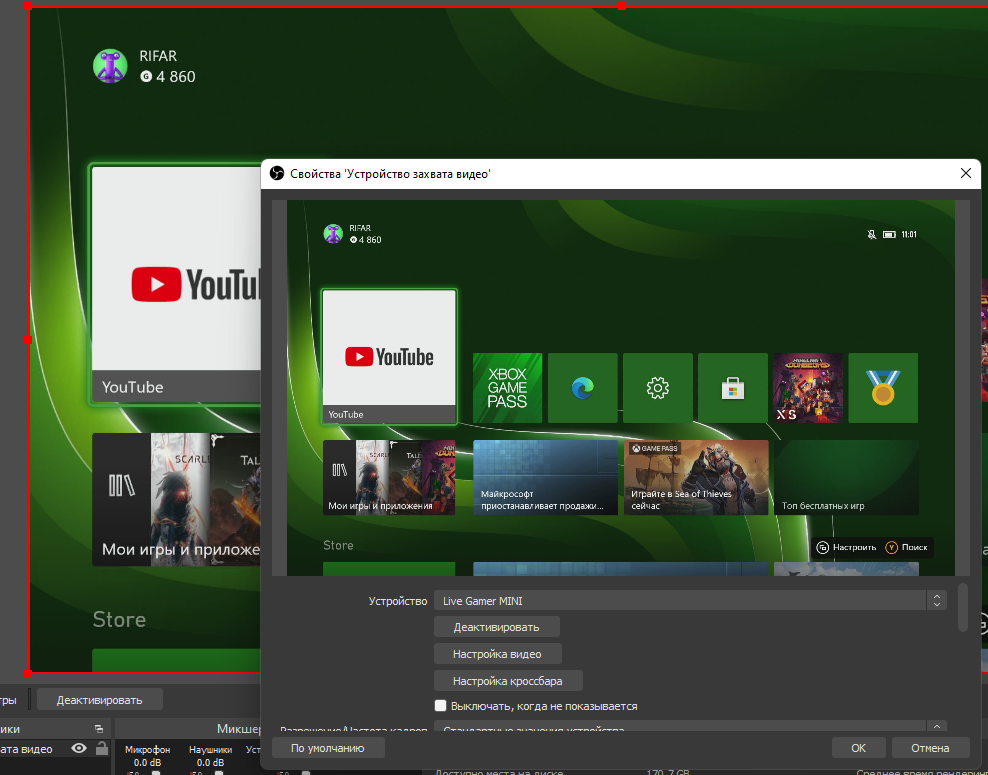Click the red bottom-left corner handle in the OBS preview
Image resolution: width=988 pixels, height=775 pixels.
(x=28, y=674)
